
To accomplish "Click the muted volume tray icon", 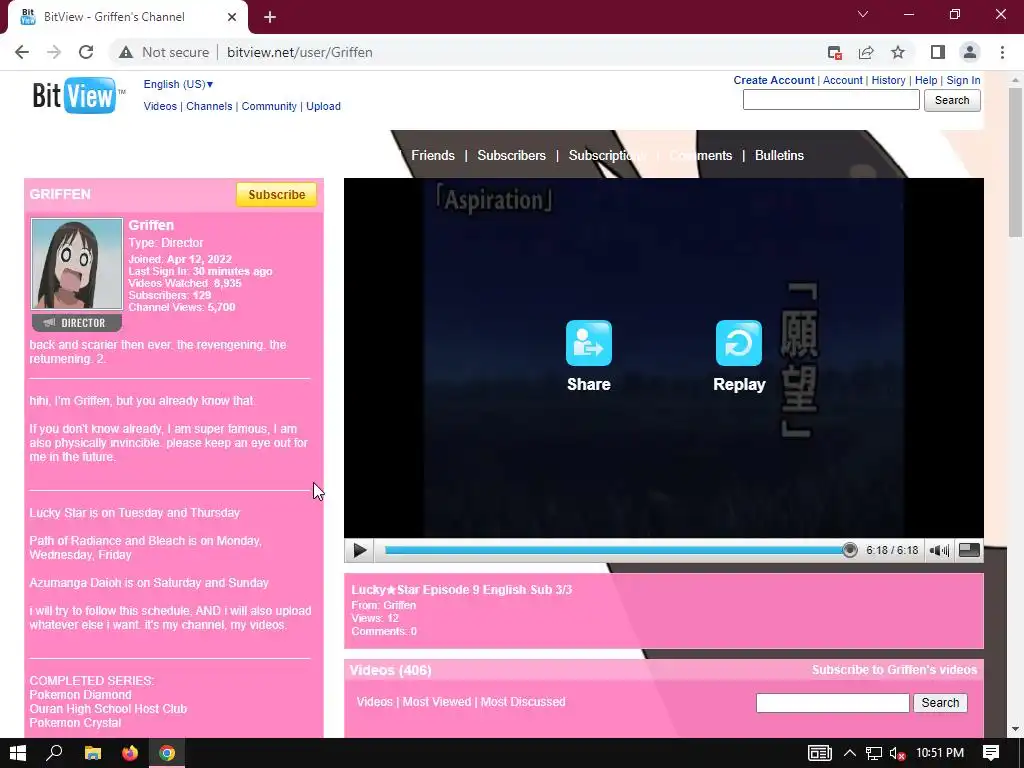I will point(897,753).
